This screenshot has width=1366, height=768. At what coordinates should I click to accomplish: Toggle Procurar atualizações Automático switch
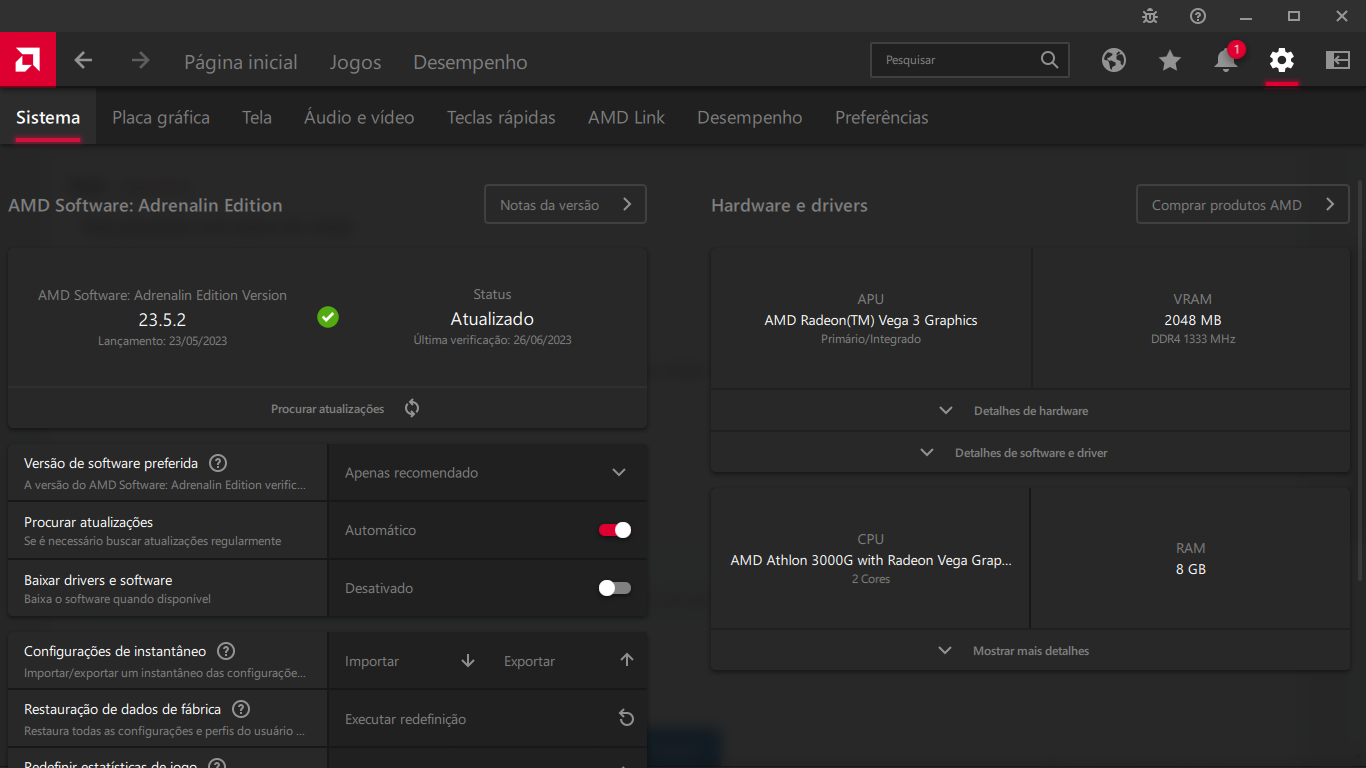tap(615, 530)
